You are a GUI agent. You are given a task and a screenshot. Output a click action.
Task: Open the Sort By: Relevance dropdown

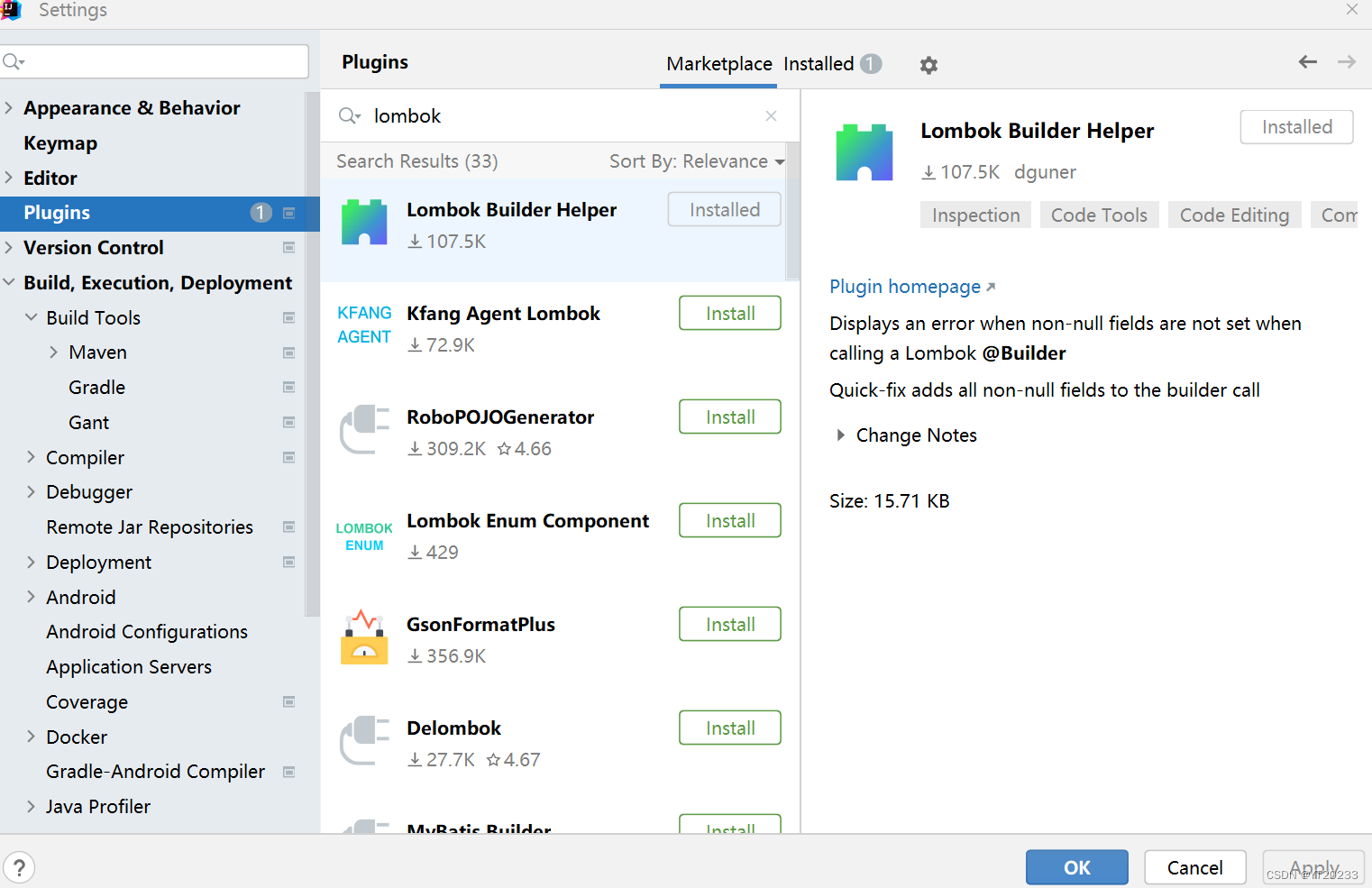[697, 161]
